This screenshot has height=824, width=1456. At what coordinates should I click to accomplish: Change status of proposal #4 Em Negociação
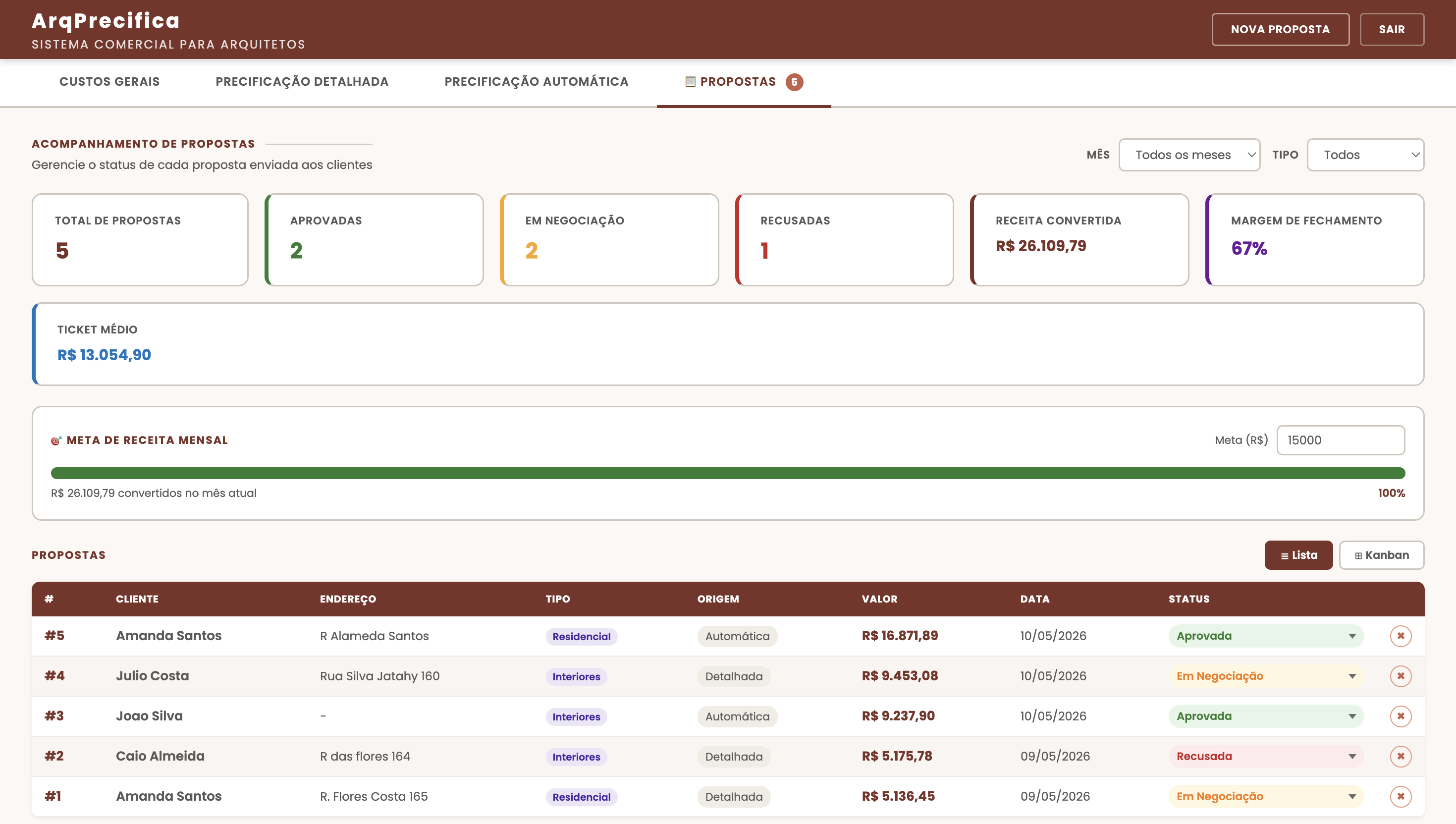(x=1266, y=676)
